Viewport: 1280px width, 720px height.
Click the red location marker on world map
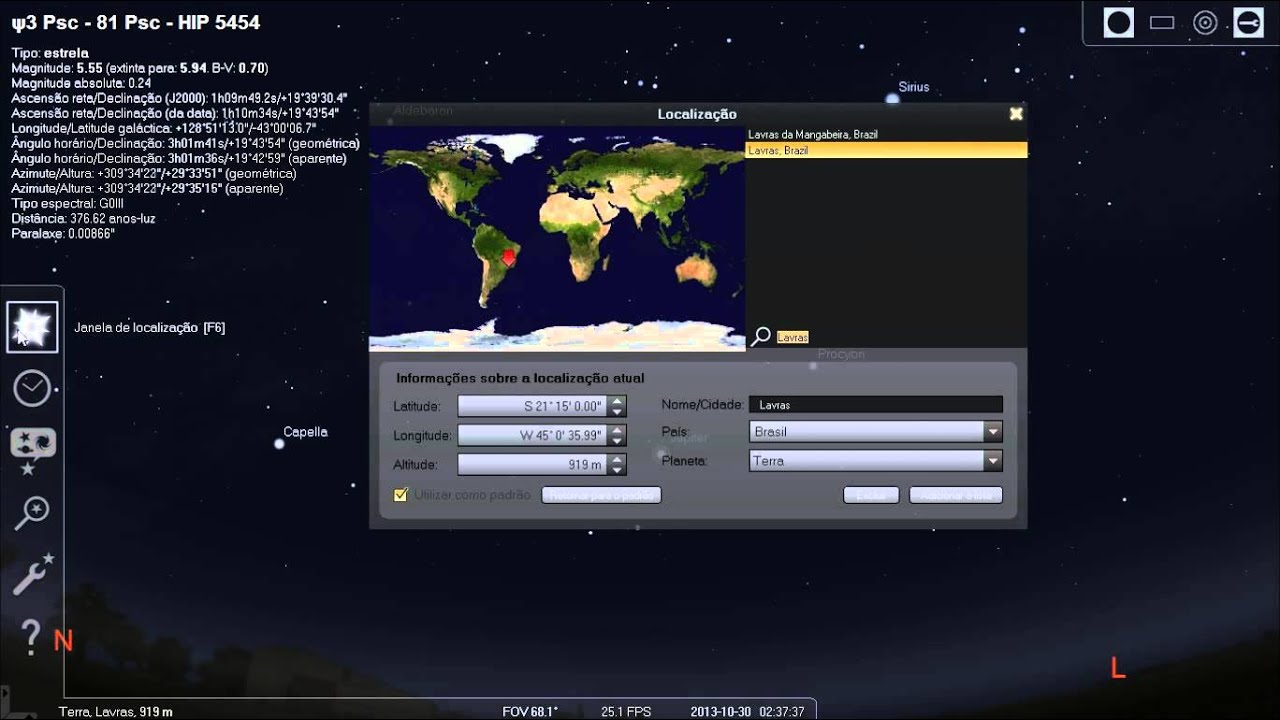(x=509, y=258)
